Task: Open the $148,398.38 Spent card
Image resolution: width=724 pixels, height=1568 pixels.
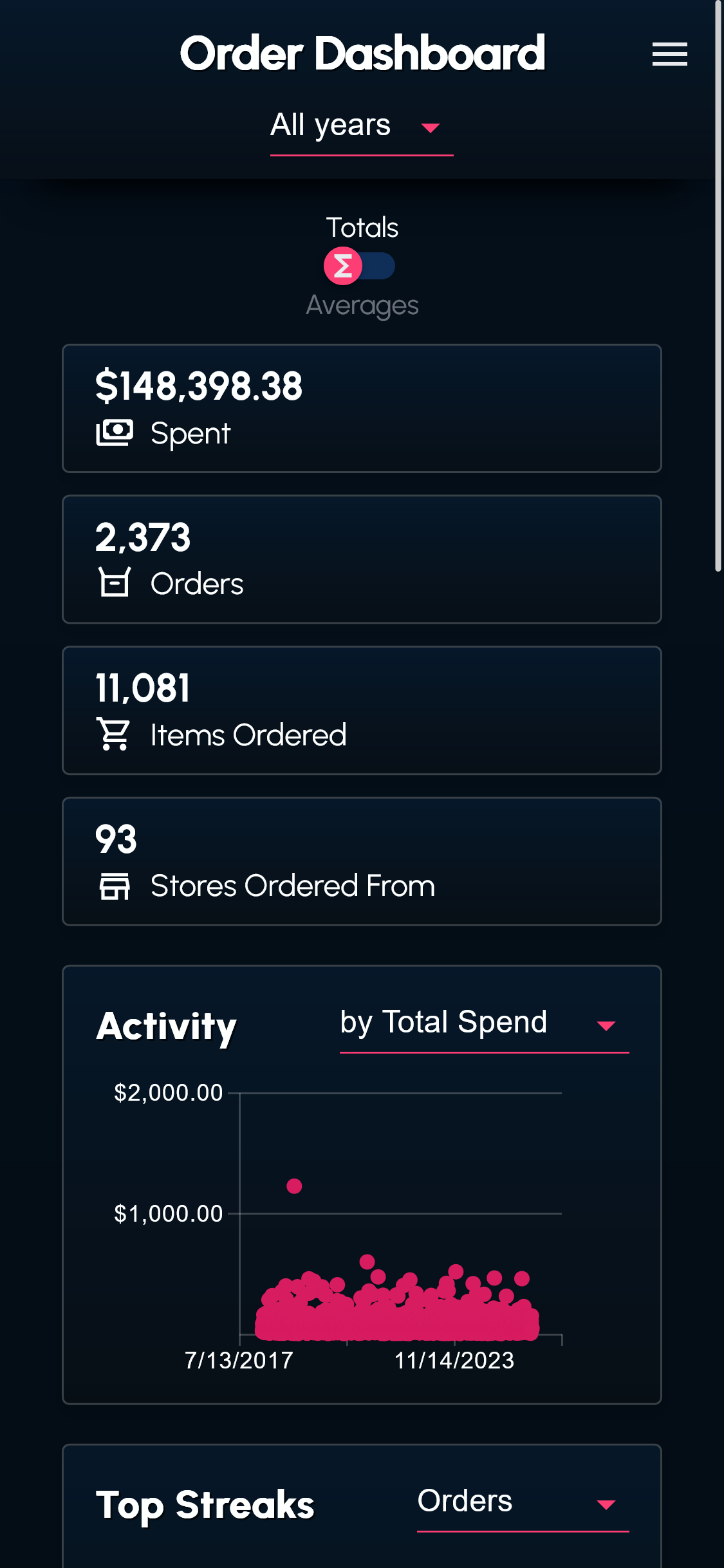Action: (362, 408)
